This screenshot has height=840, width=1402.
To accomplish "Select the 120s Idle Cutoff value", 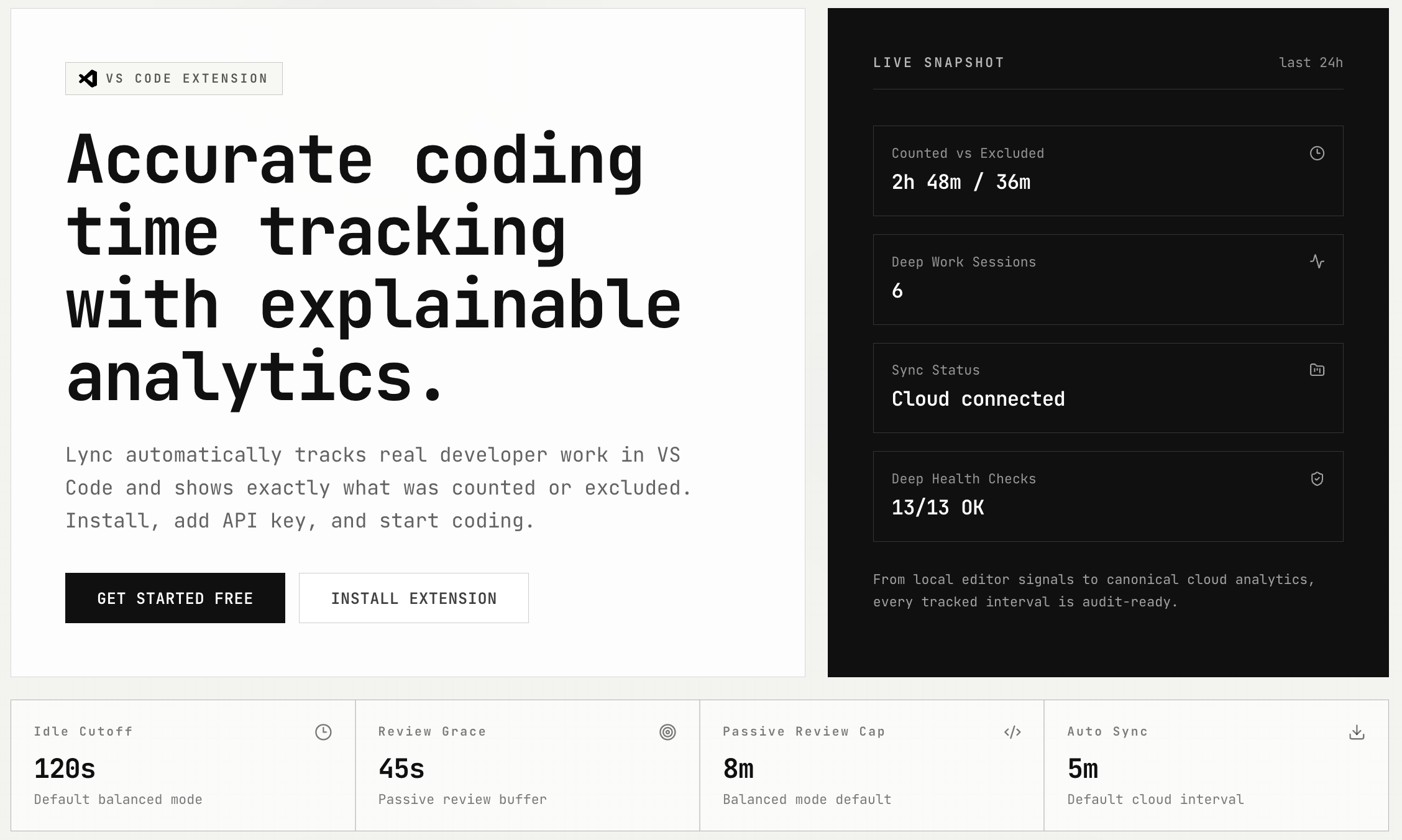I will 65,769.
